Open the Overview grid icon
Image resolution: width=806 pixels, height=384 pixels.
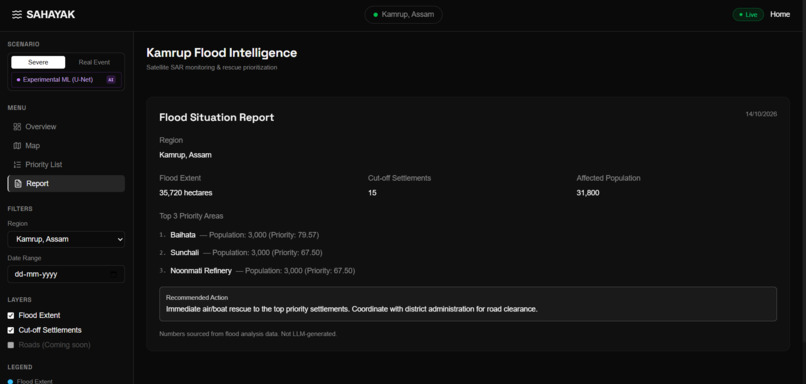pos(17,126)
